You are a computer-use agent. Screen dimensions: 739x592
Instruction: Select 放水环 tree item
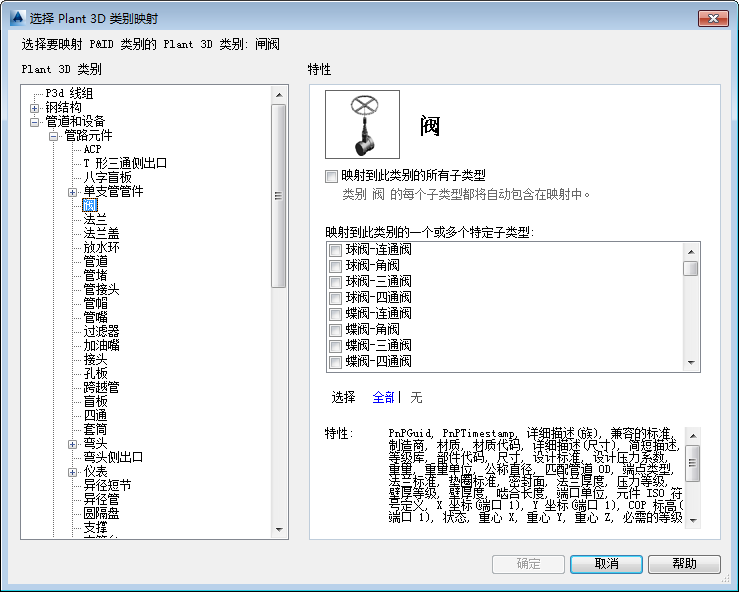(101, 247)
